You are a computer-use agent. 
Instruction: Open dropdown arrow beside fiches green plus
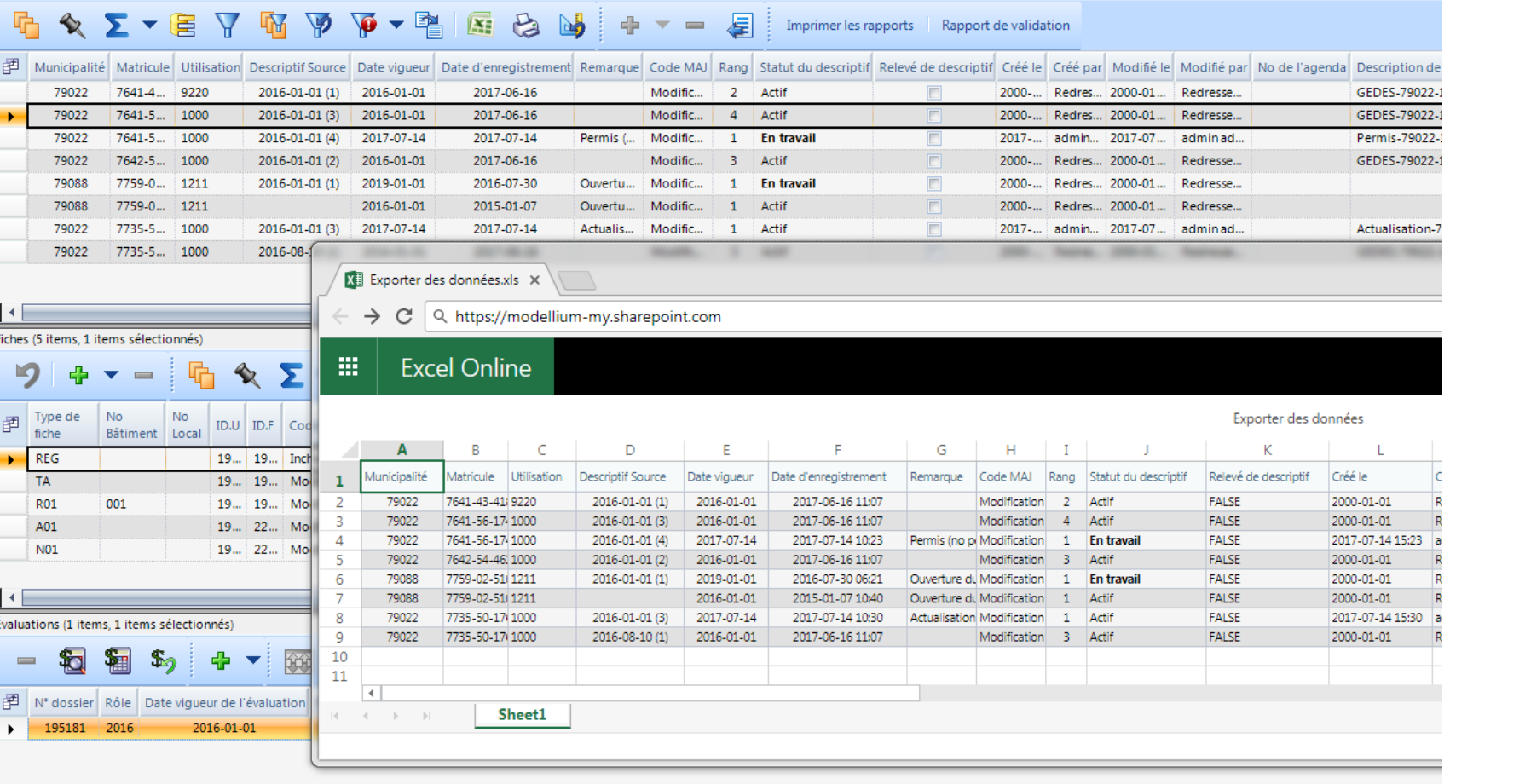coord(111,375)
